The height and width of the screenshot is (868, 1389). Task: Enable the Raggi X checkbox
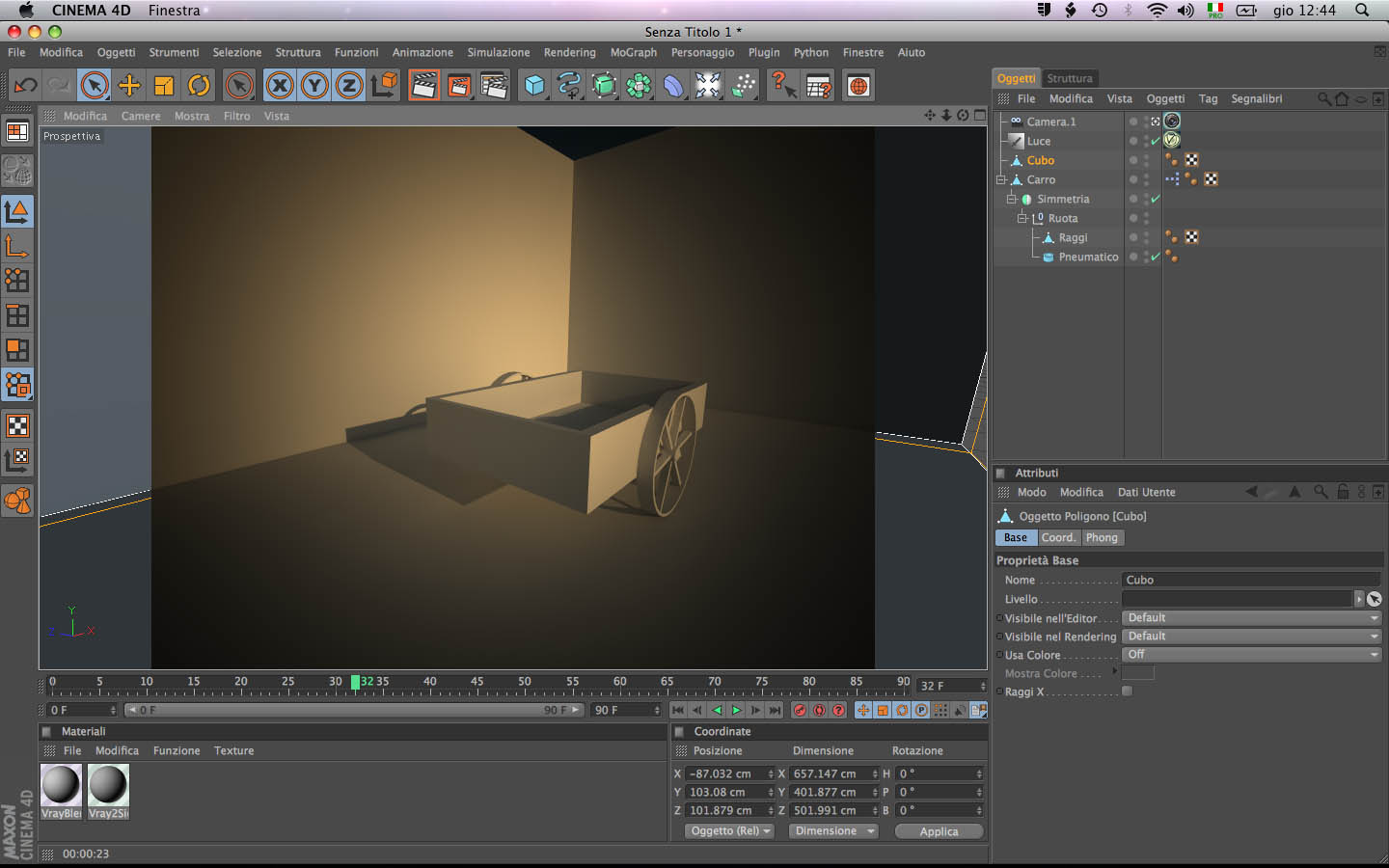tap(1127, 692)
